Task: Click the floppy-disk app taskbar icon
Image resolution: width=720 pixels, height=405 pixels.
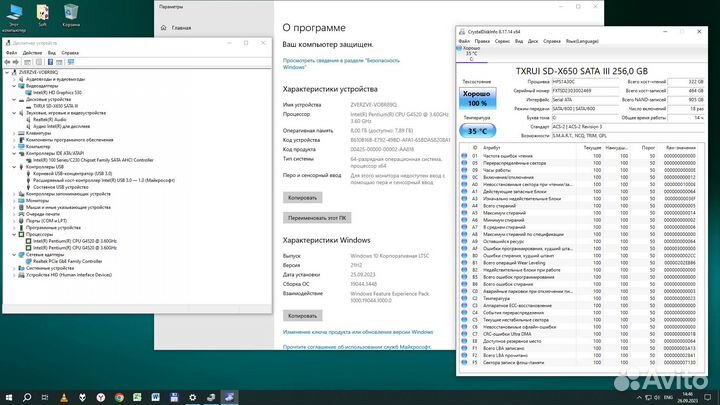Action: [174, 397]
